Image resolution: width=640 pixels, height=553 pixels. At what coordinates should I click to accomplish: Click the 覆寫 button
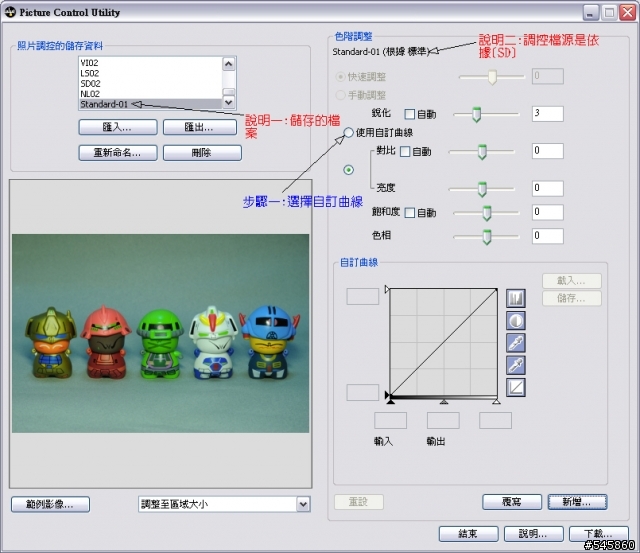click(512, 502)
